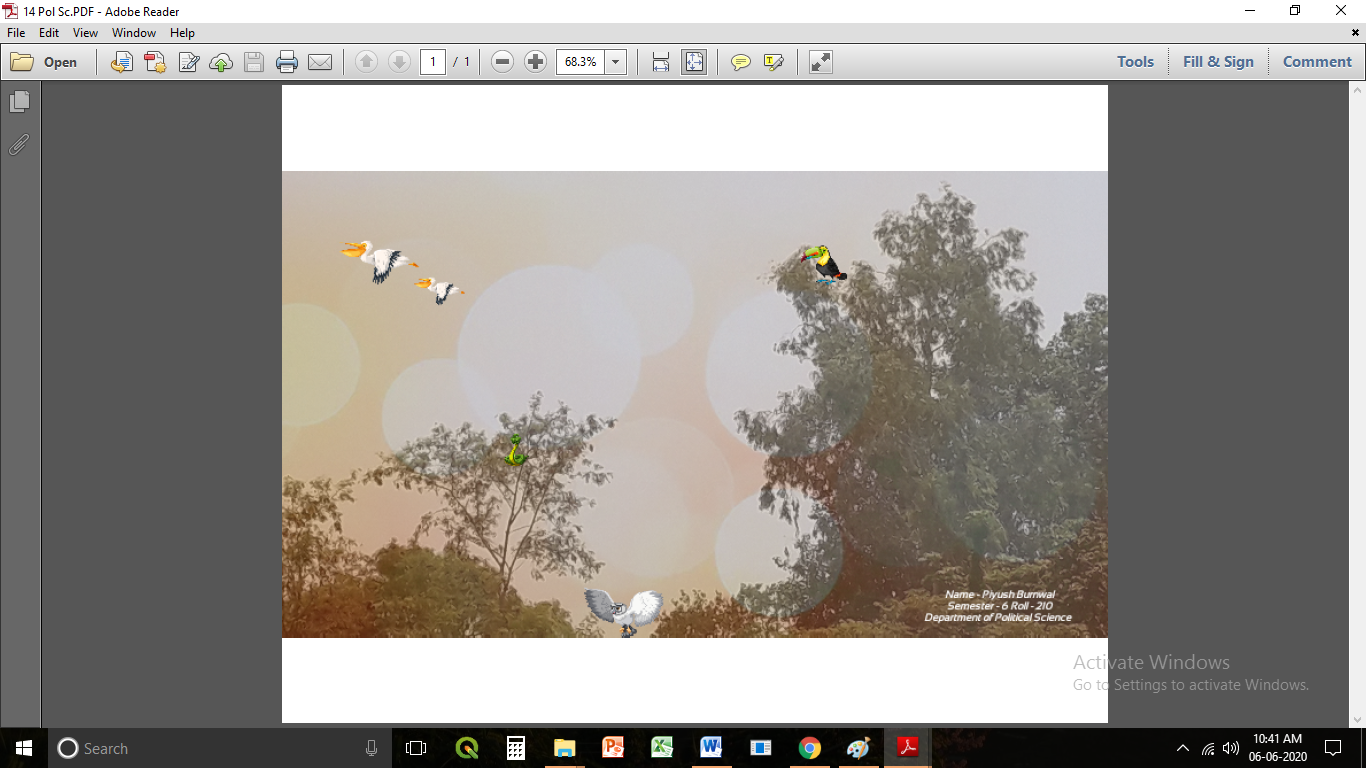
Task: Toggle fit one full page view
Action: point(694,62)
